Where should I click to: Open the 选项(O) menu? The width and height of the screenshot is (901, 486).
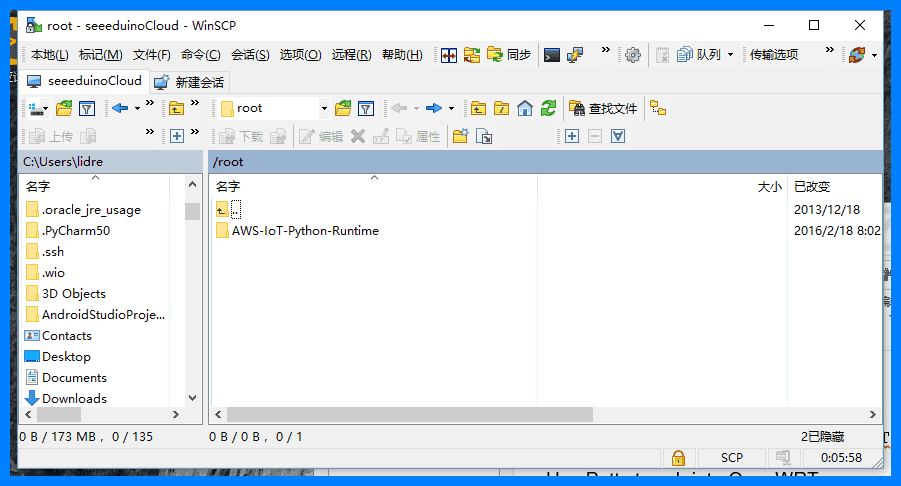(300, 55)
